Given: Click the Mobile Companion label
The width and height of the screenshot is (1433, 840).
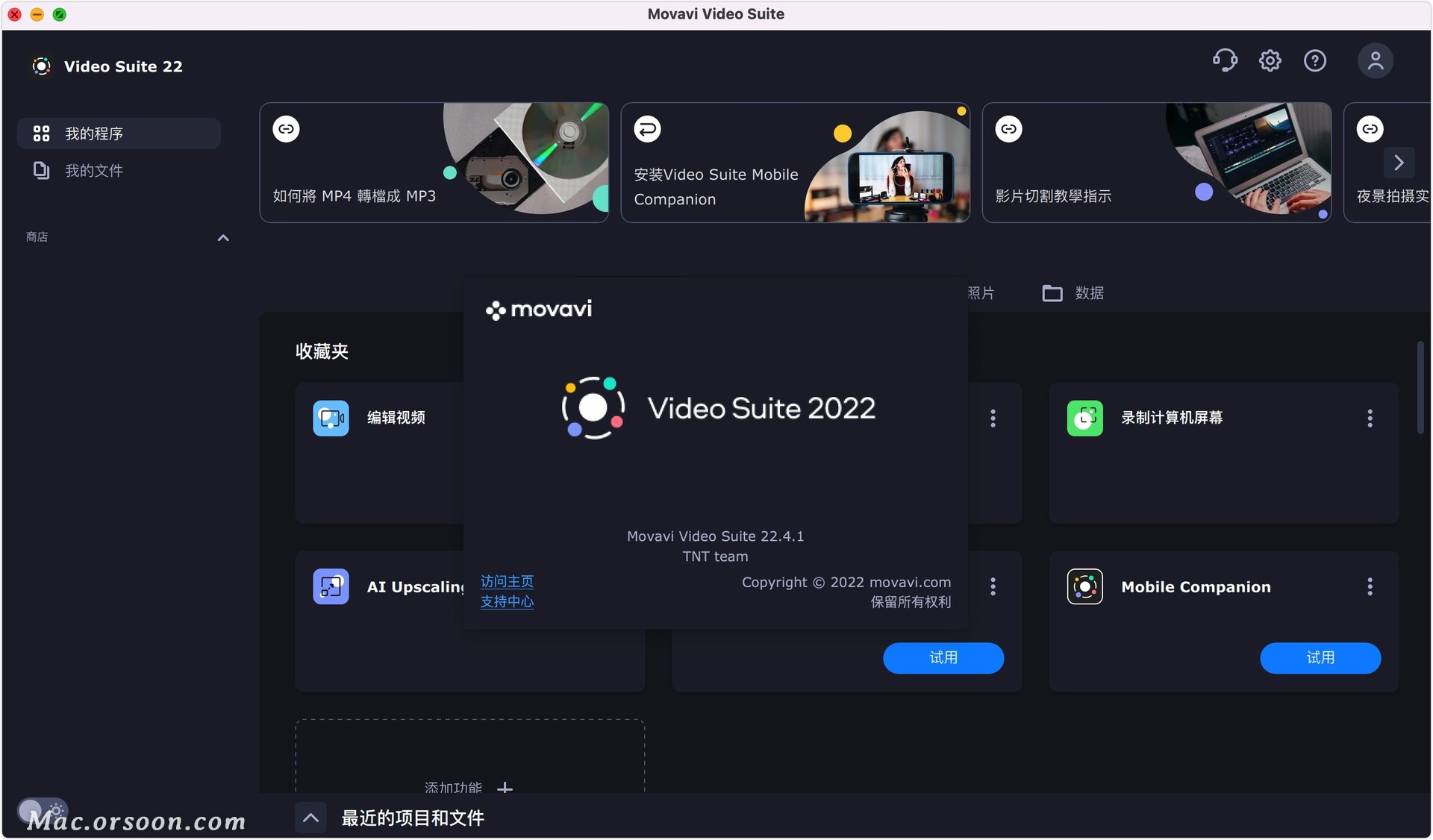Looking at the screenshot, I should pos(1196,587).
